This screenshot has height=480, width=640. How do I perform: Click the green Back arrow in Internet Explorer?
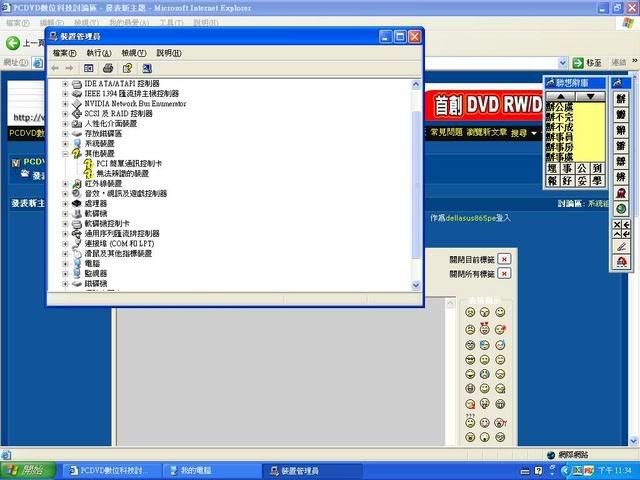point(13,43)
